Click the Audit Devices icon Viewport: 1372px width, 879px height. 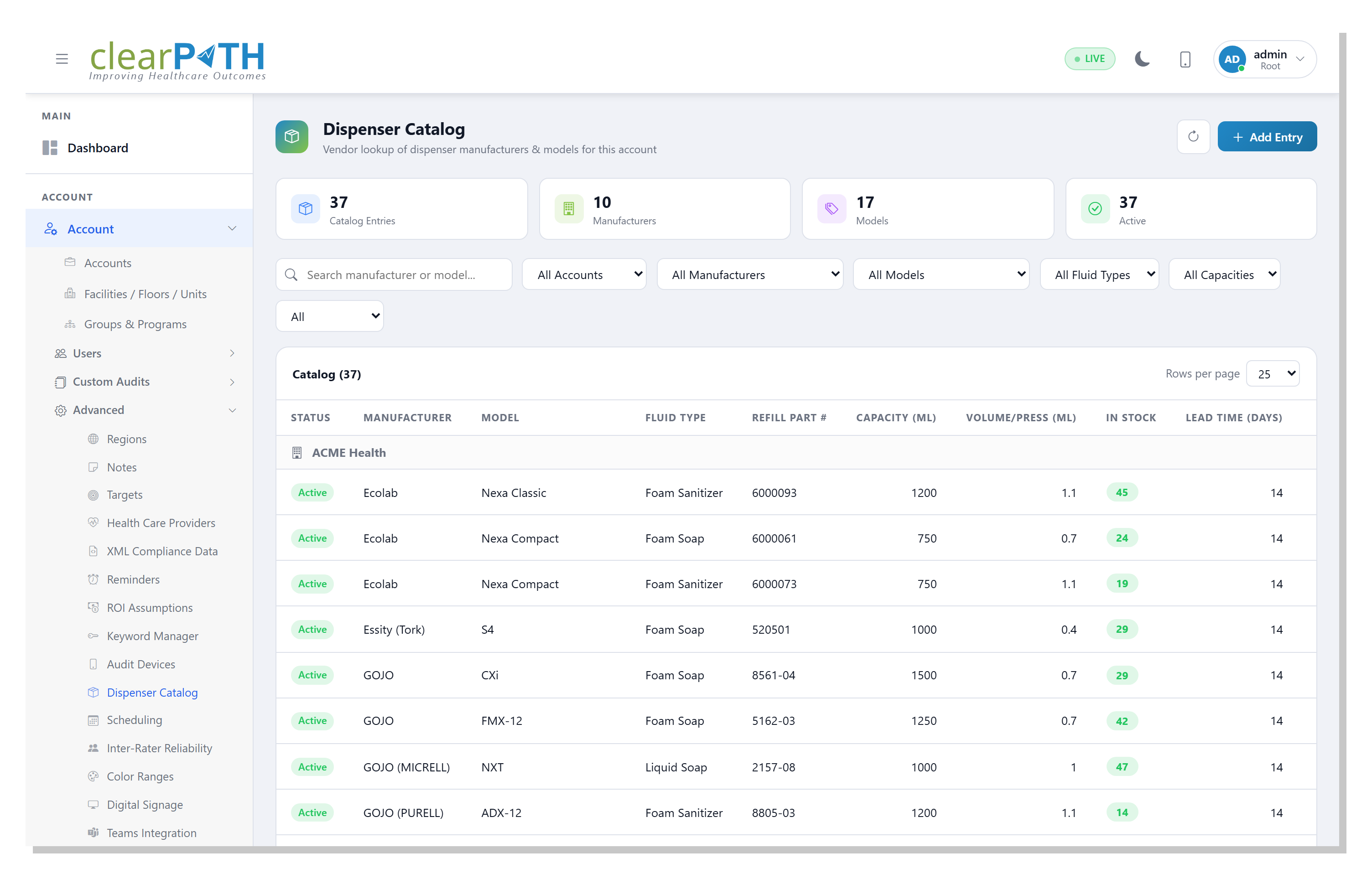click(93, 664)
